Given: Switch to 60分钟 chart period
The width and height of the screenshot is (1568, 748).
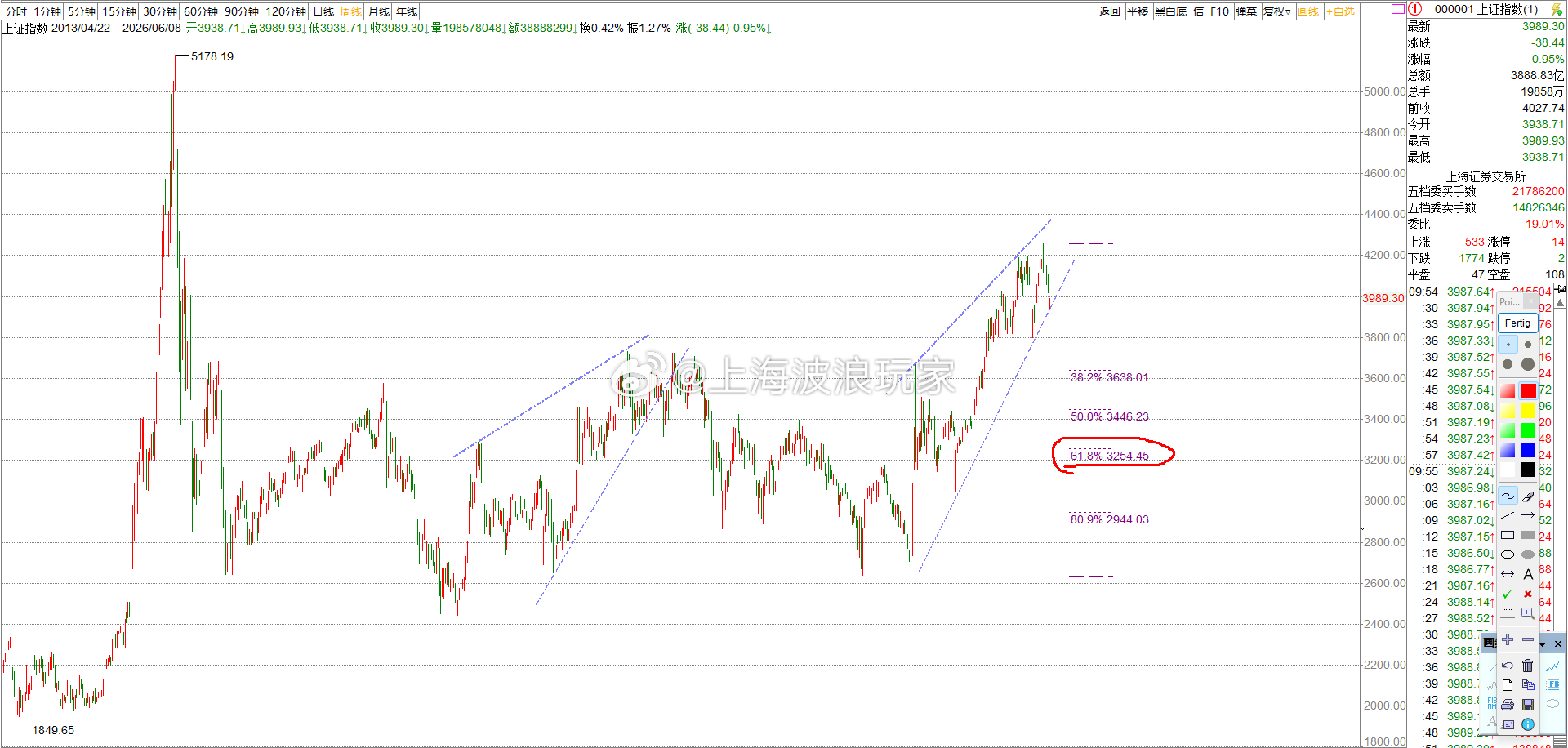Looking at the screenshot, I should tap(201, 11).
